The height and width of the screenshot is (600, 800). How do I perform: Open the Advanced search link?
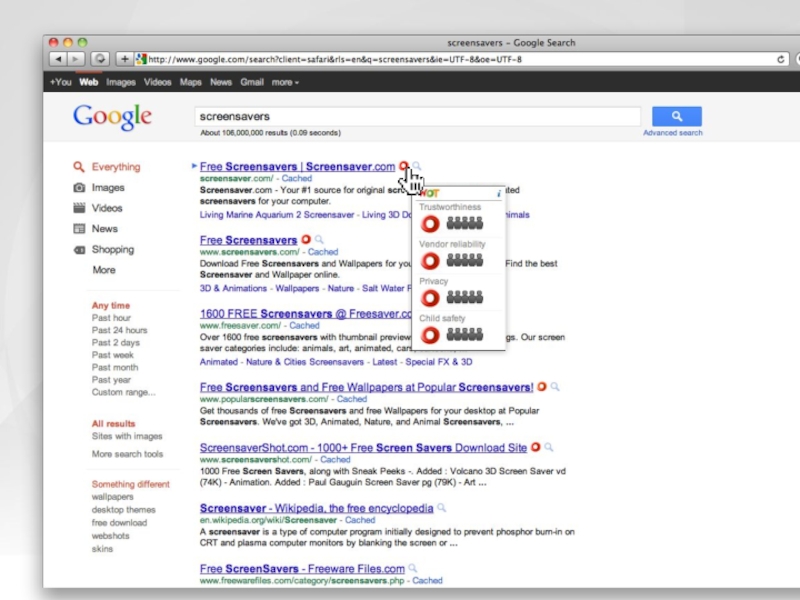click(x=672, y=133)
